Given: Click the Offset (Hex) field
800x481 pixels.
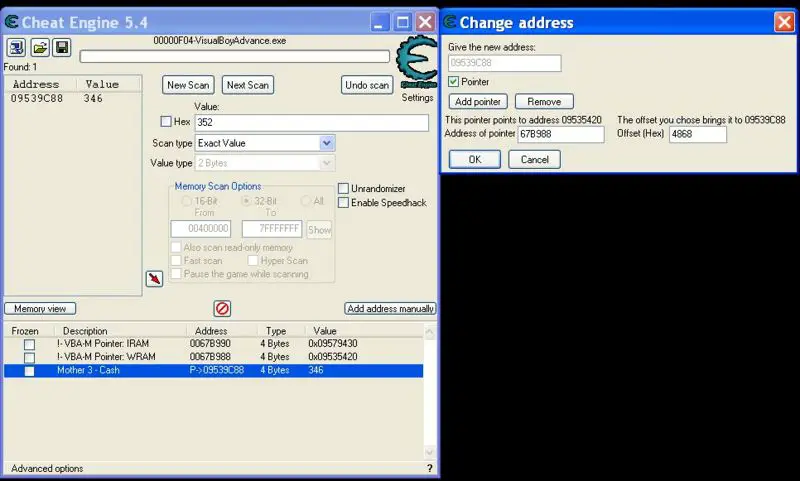Looking at the screenshot, I should [698, 134].
